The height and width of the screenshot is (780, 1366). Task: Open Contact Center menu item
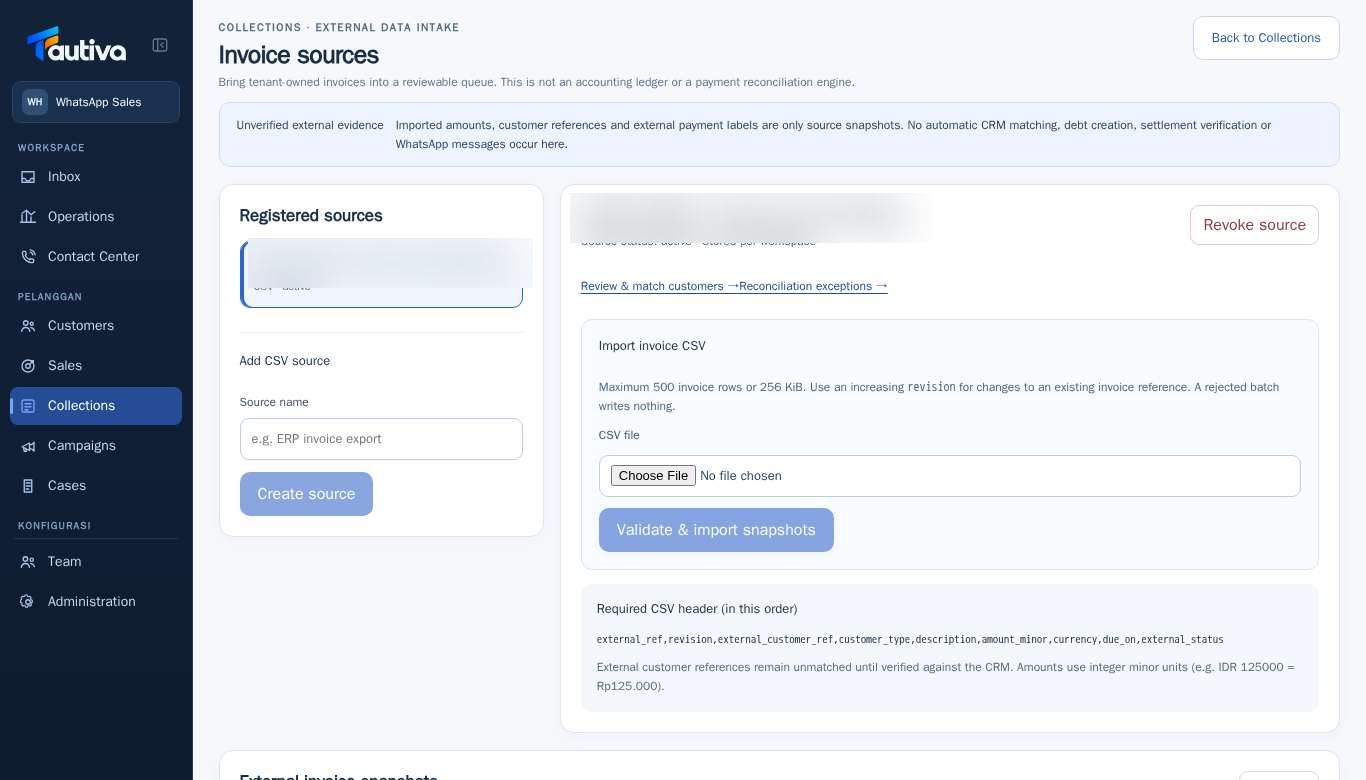96,257
